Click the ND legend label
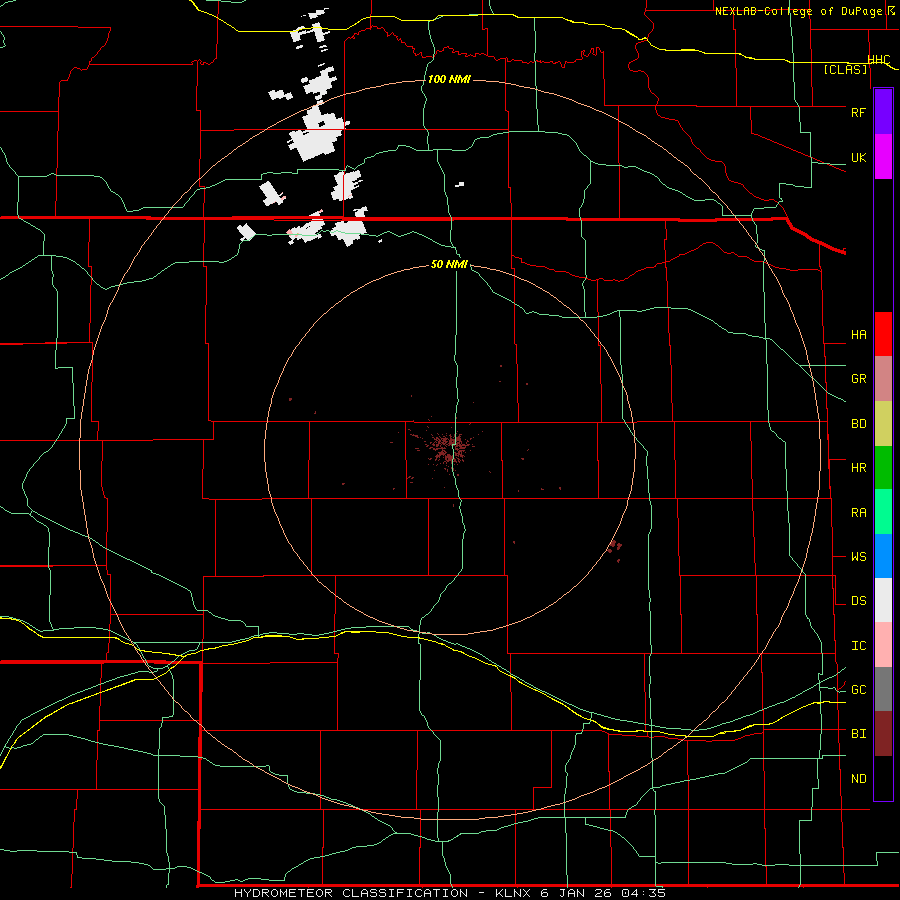This screenshot has height=900, width=900. (x=858, y=779)
